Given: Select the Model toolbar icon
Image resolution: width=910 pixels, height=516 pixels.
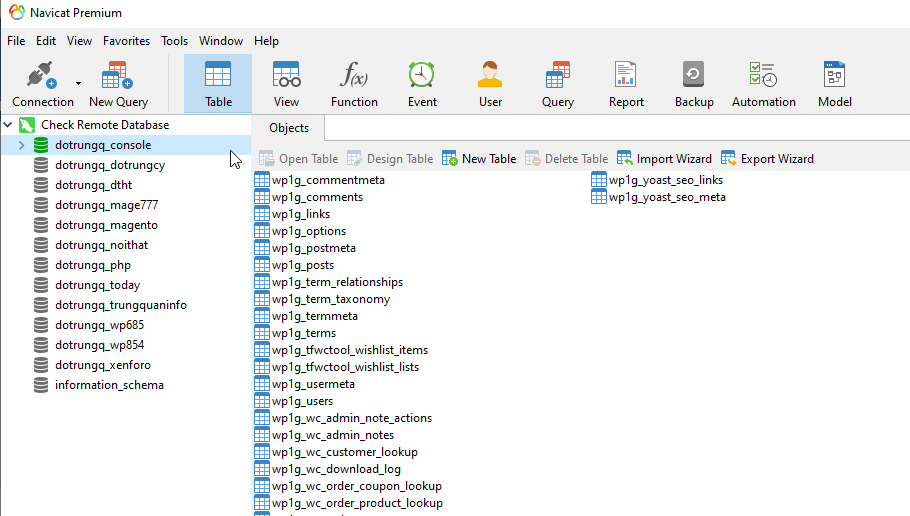Looking at the screenshot, I should [834, 76].
